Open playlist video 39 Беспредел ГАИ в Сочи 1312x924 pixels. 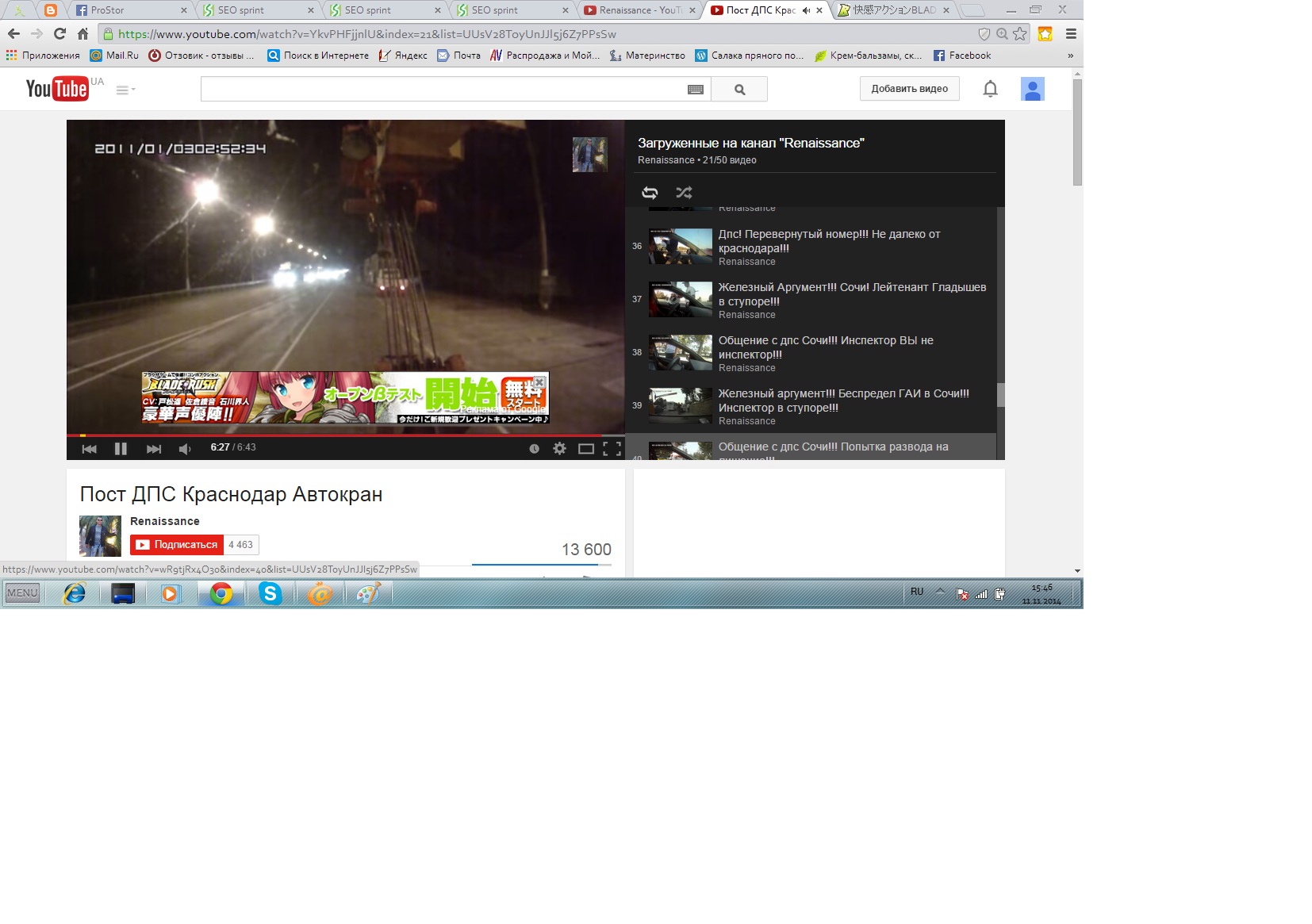click(811, 406)
